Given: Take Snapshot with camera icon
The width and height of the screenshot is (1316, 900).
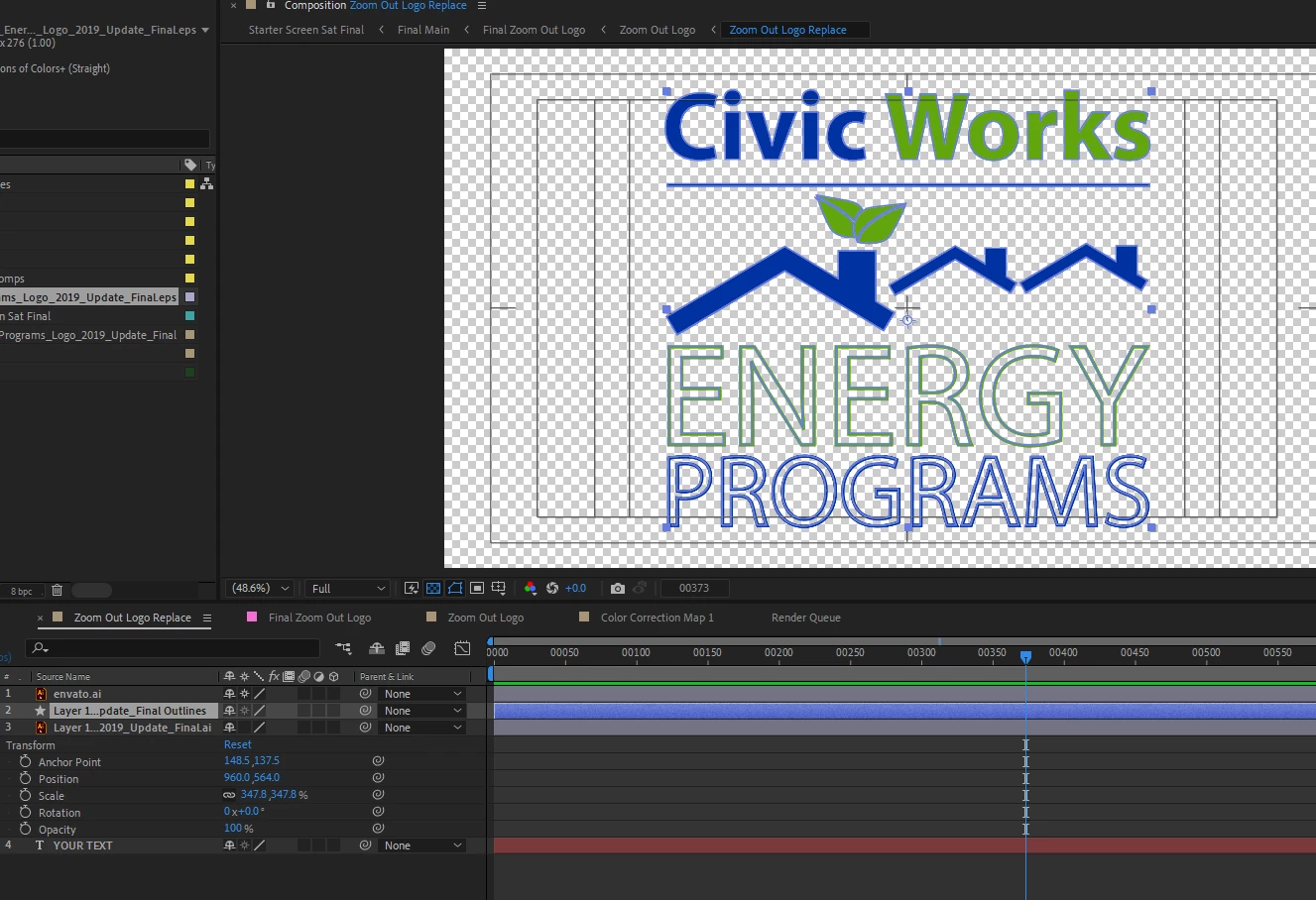Looking at the screenshot, I should [x=618, y=588].
